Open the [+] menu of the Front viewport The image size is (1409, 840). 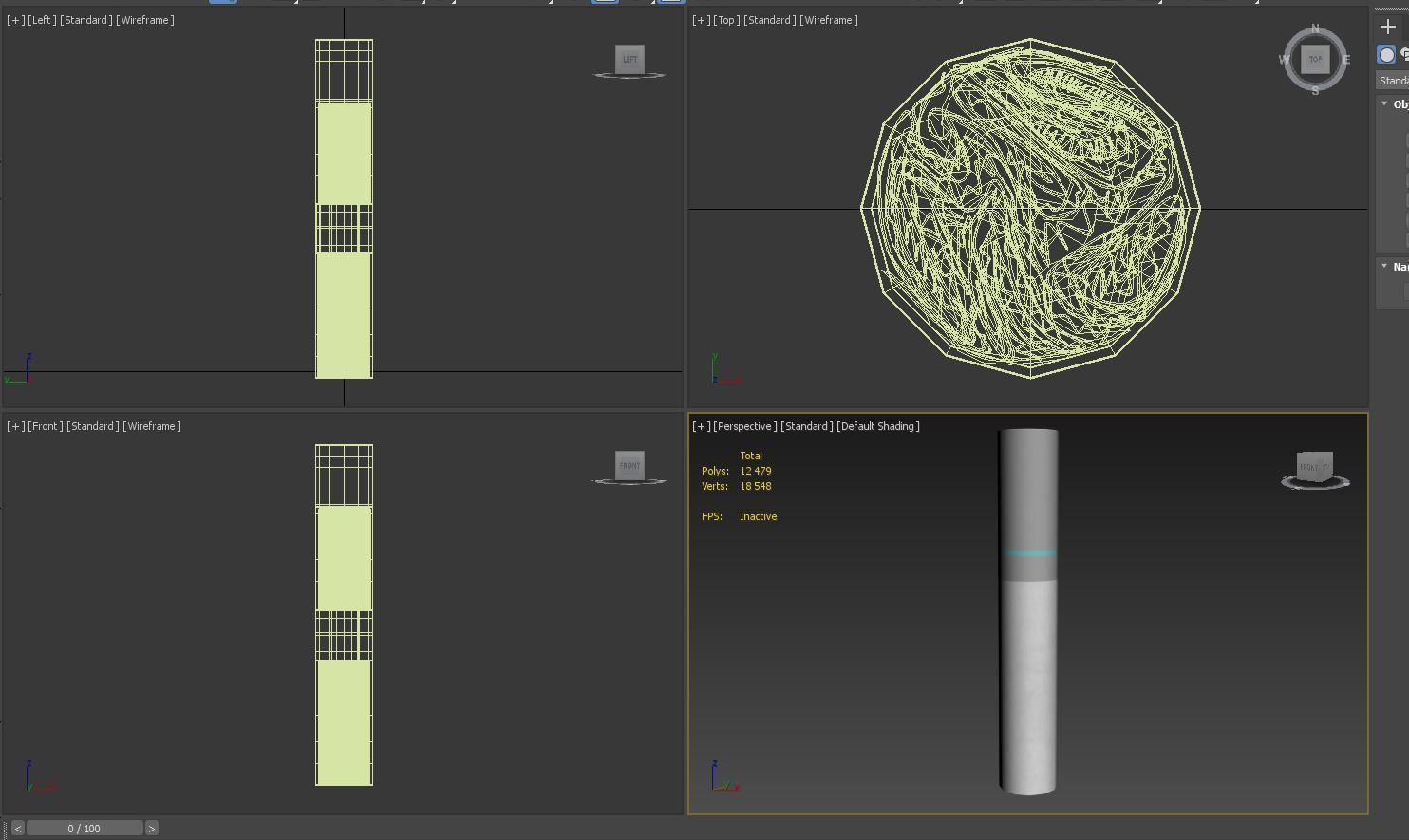click(x=15, y=426)
